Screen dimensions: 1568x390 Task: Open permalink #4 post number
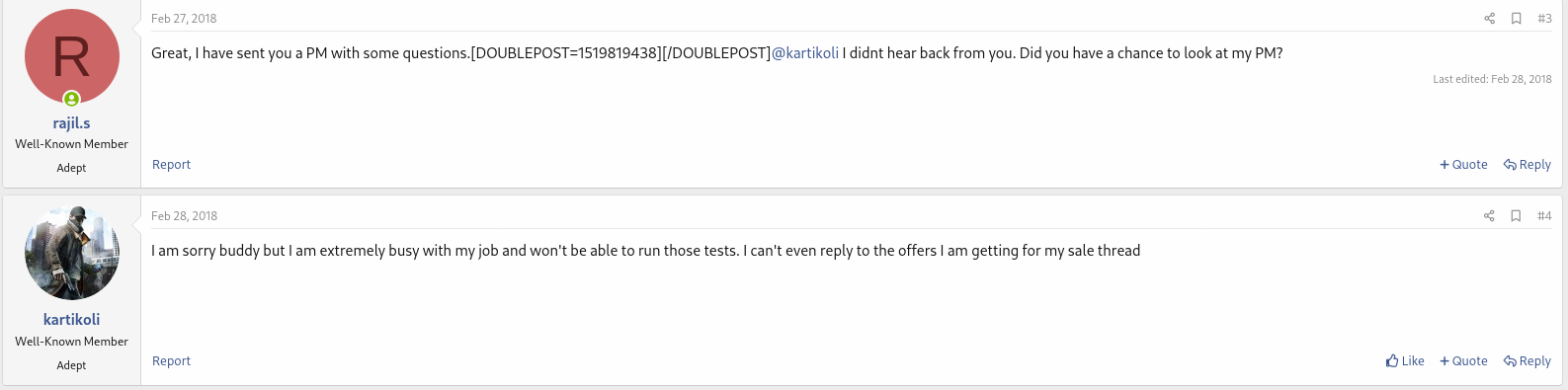(1544, 216)
